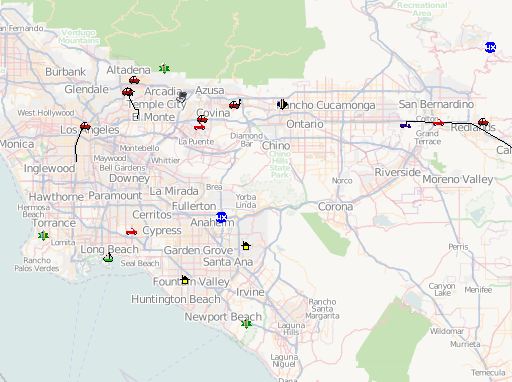Select the Grand Terrace label
This screenshot has width=512, height=382.
(427, 137)
